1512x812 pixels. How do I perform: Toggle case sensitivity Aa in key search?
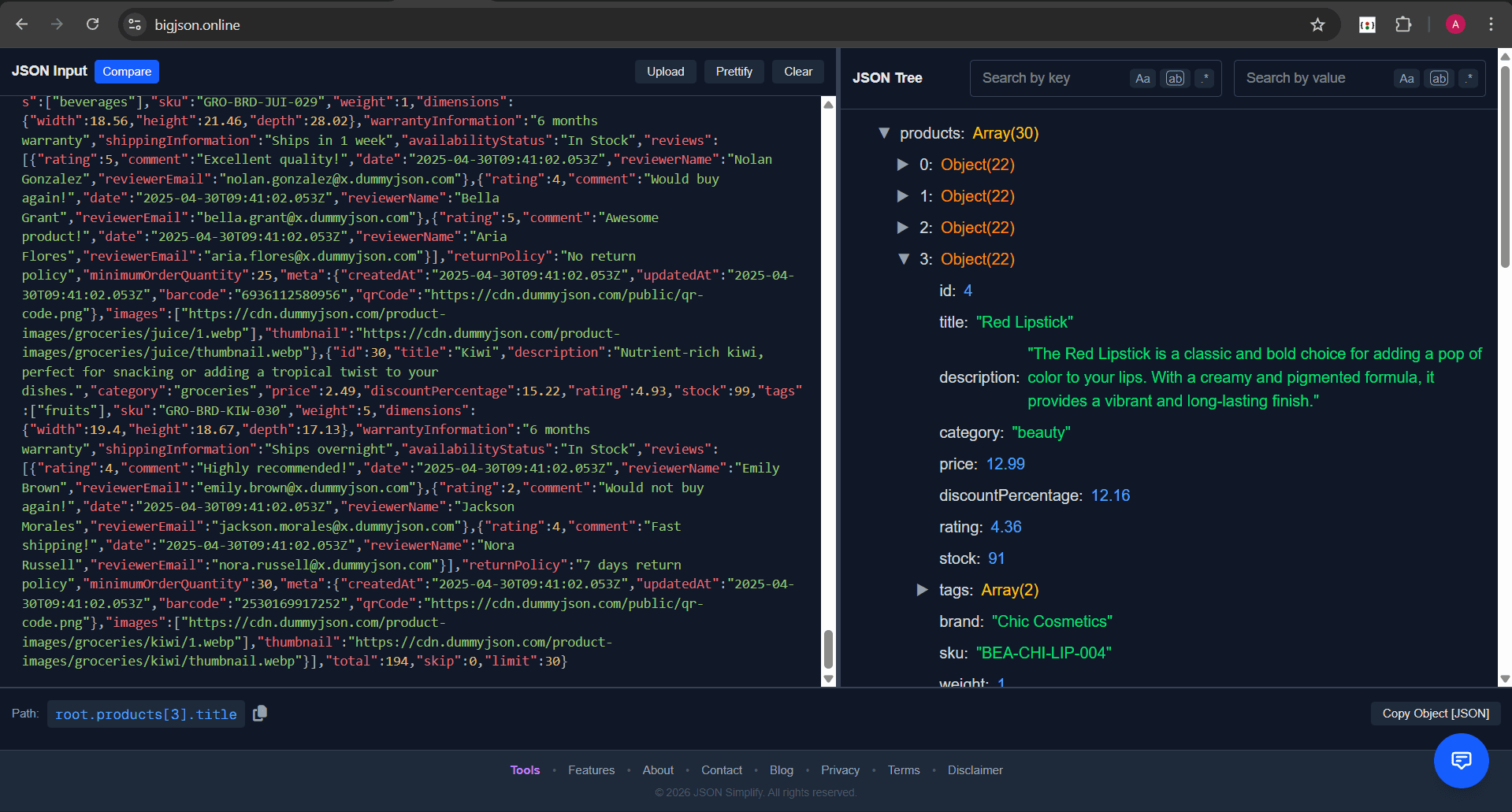[x=1142, y=78]
